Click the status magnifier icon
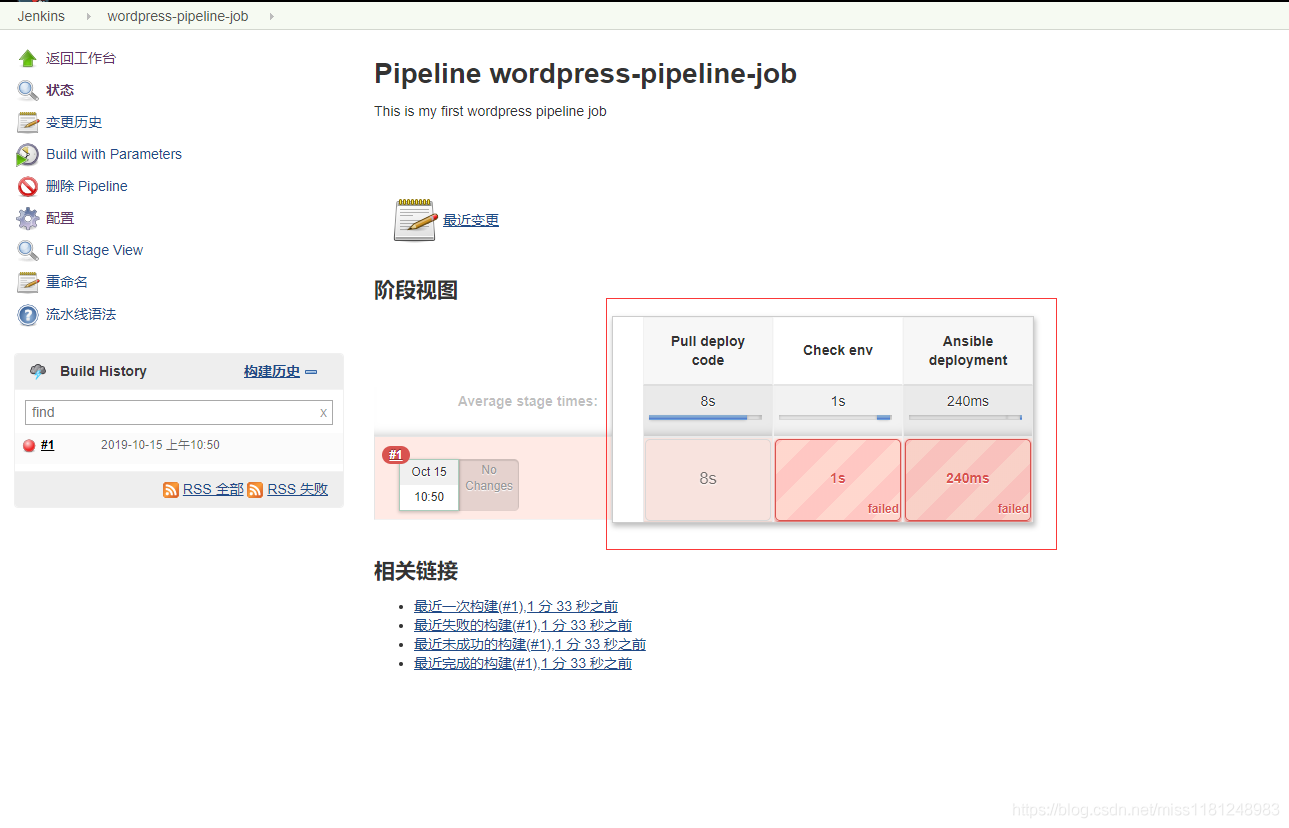The width and height of the screenshot is (1289, 828). coord(28,90)
